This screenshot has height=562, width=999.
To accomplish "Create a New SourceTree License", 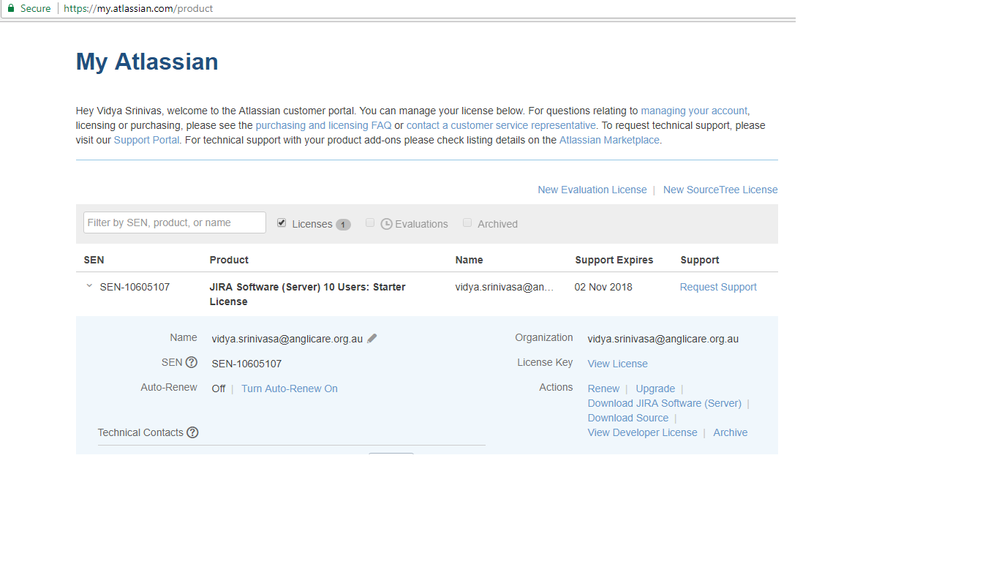I will click(x=720, y=189).
